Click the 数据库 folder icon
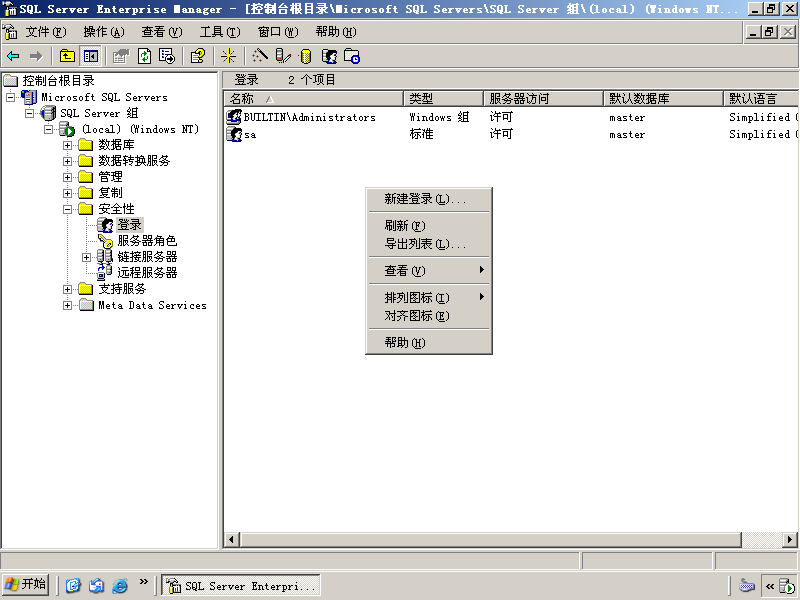Image resolution: width=800 pixels, height=600 pixels. (86, 145)
